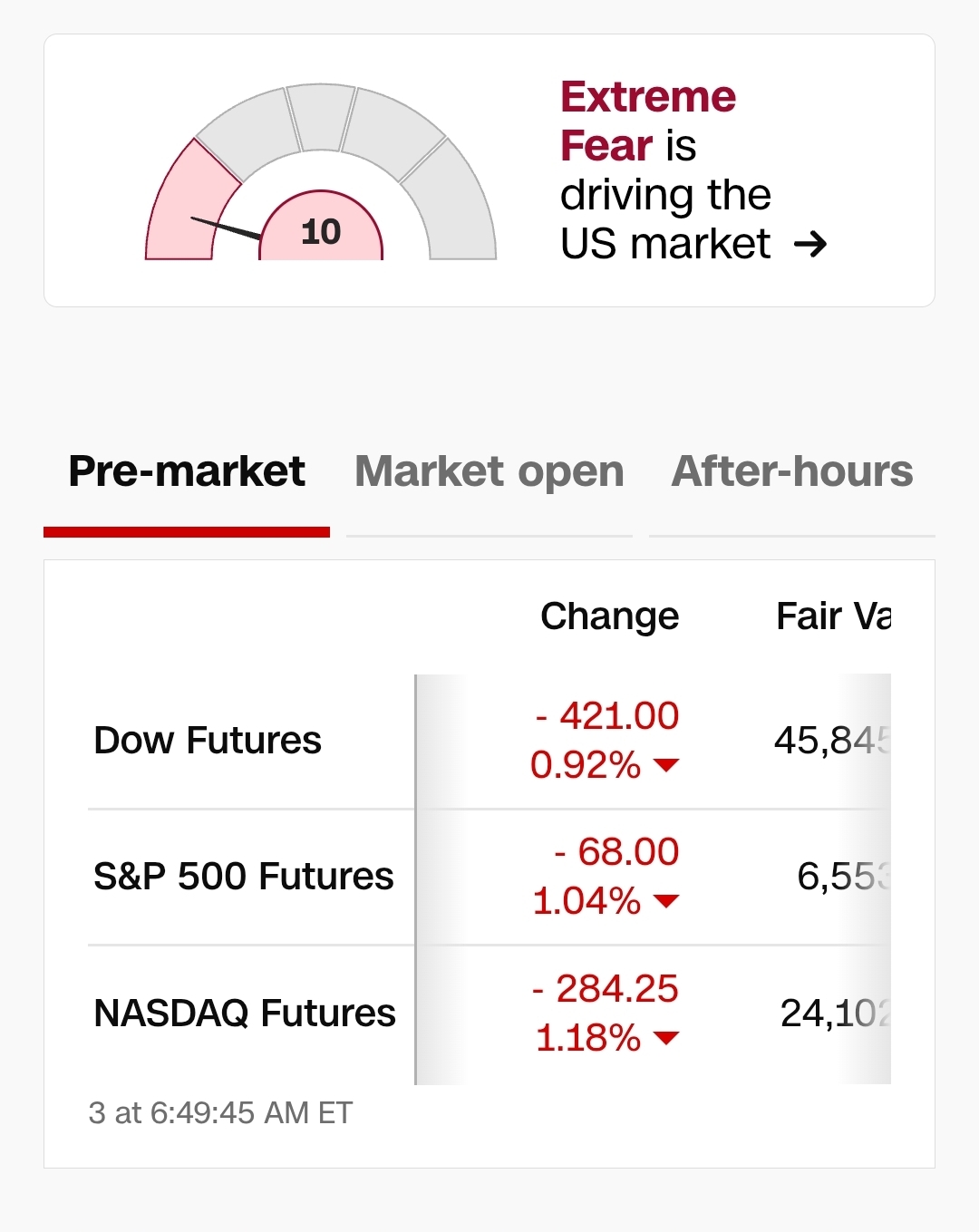This screenshot has height=1232, width=979.
Task: Switch to the After-hours tab
Action: [x=791, y=471]
